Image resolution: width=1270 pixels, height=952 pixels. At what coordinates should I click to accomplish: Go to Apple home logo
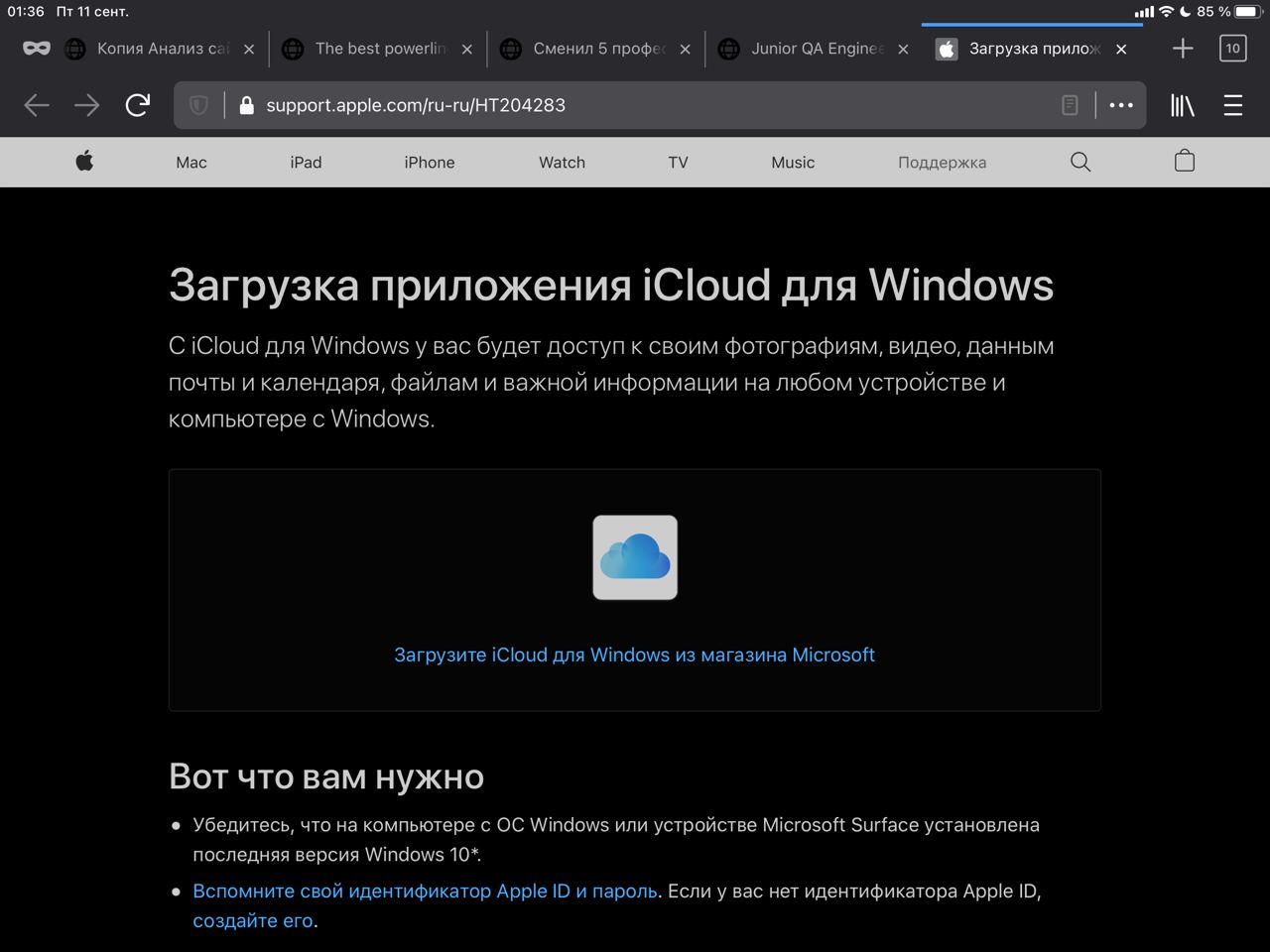(x=84, y=162)
